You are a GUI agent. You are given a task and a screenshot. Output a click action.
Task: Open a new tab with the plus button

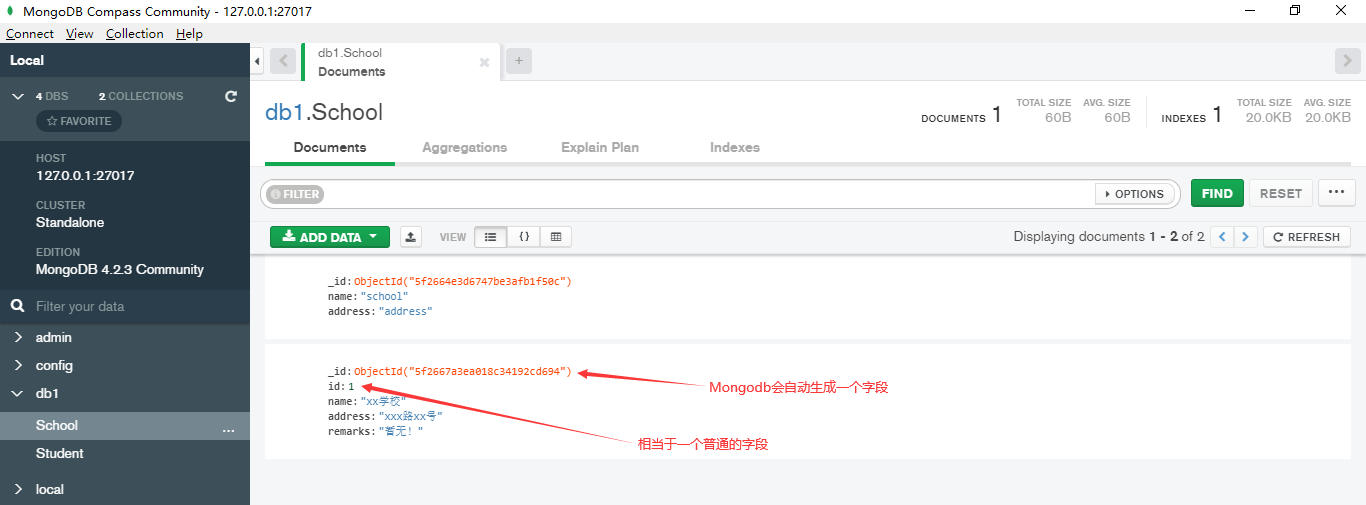[518, 60]
